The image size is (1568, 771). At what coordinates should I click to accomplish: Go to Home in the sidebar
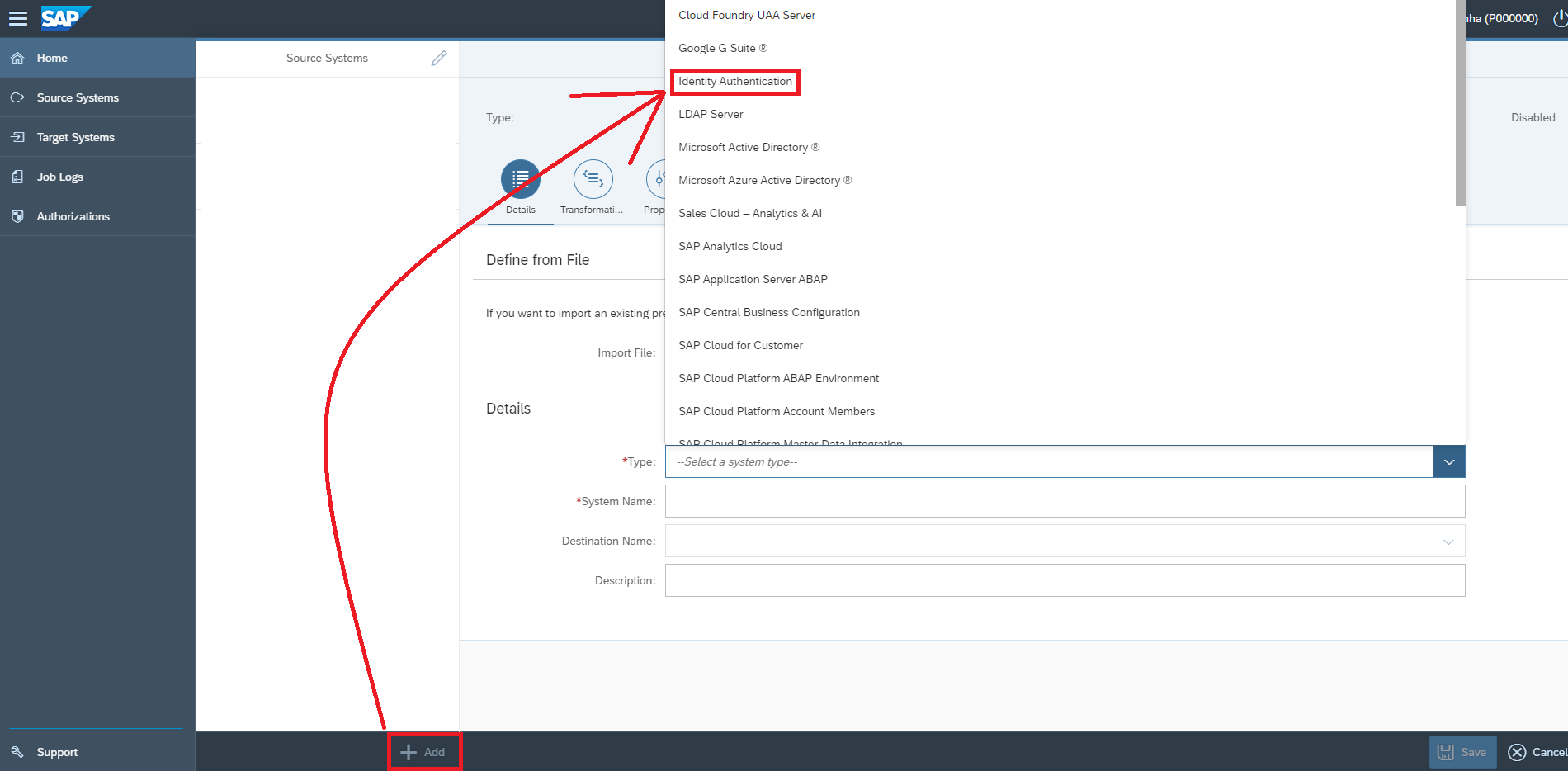click(97, 58)
